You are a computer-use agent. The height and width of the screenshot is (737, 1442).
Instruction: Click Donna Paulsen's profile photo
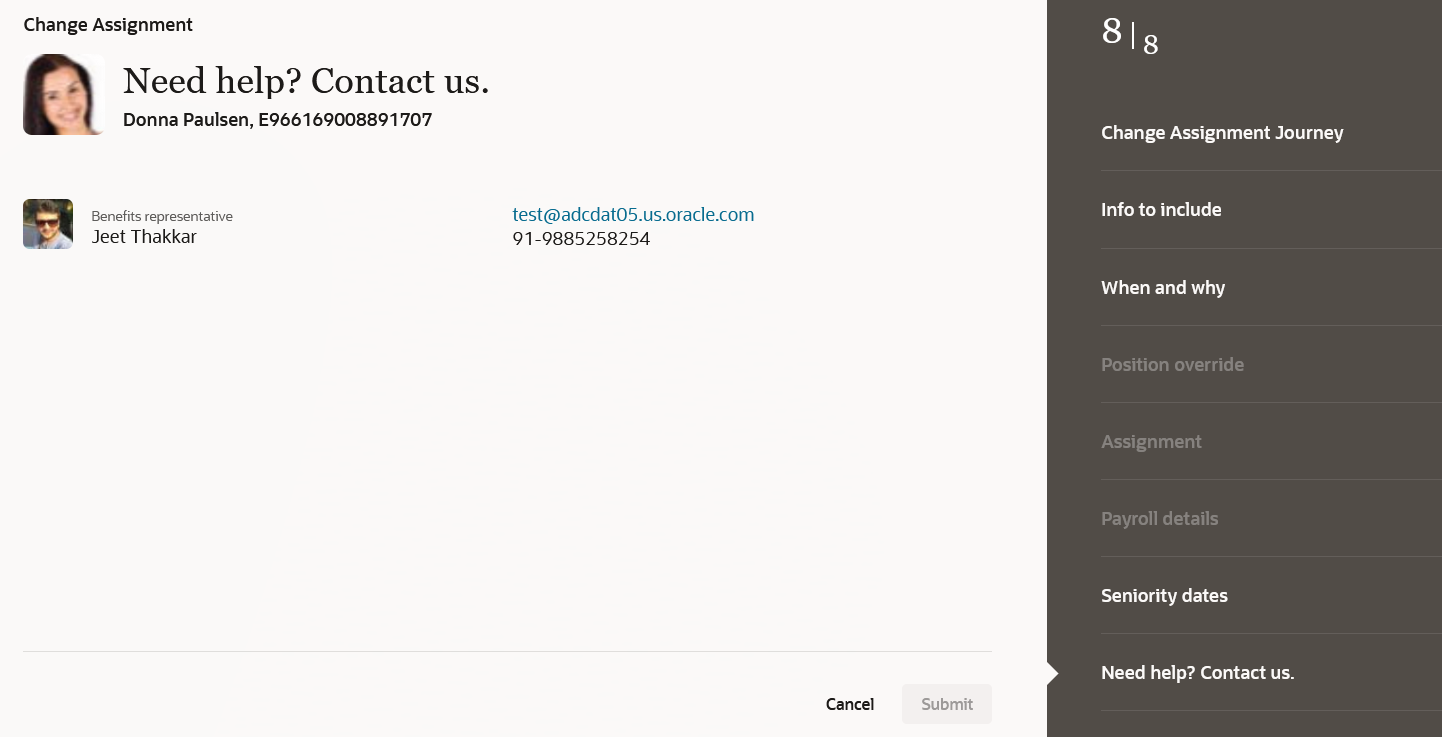(64, 94)
